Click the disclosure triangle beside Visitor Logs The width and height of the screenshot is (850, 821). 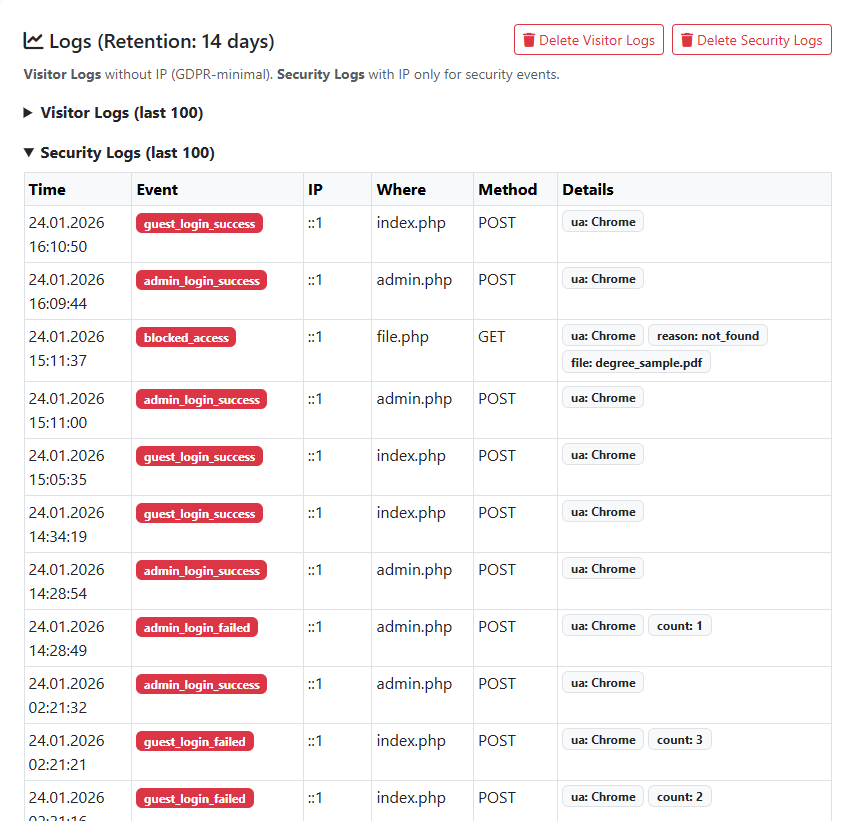[x=29, y=113]
